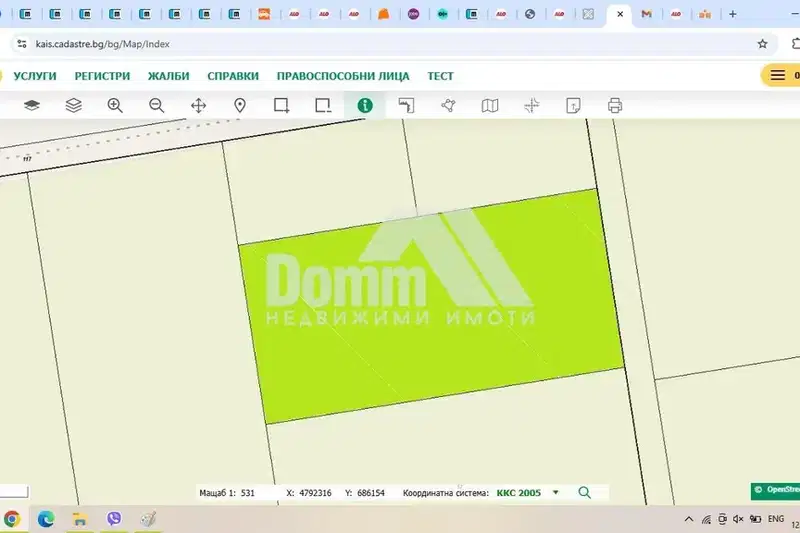Activate the crosshair coordinates tool
This screenshot has height=533, width=800.
pos(532,106)
